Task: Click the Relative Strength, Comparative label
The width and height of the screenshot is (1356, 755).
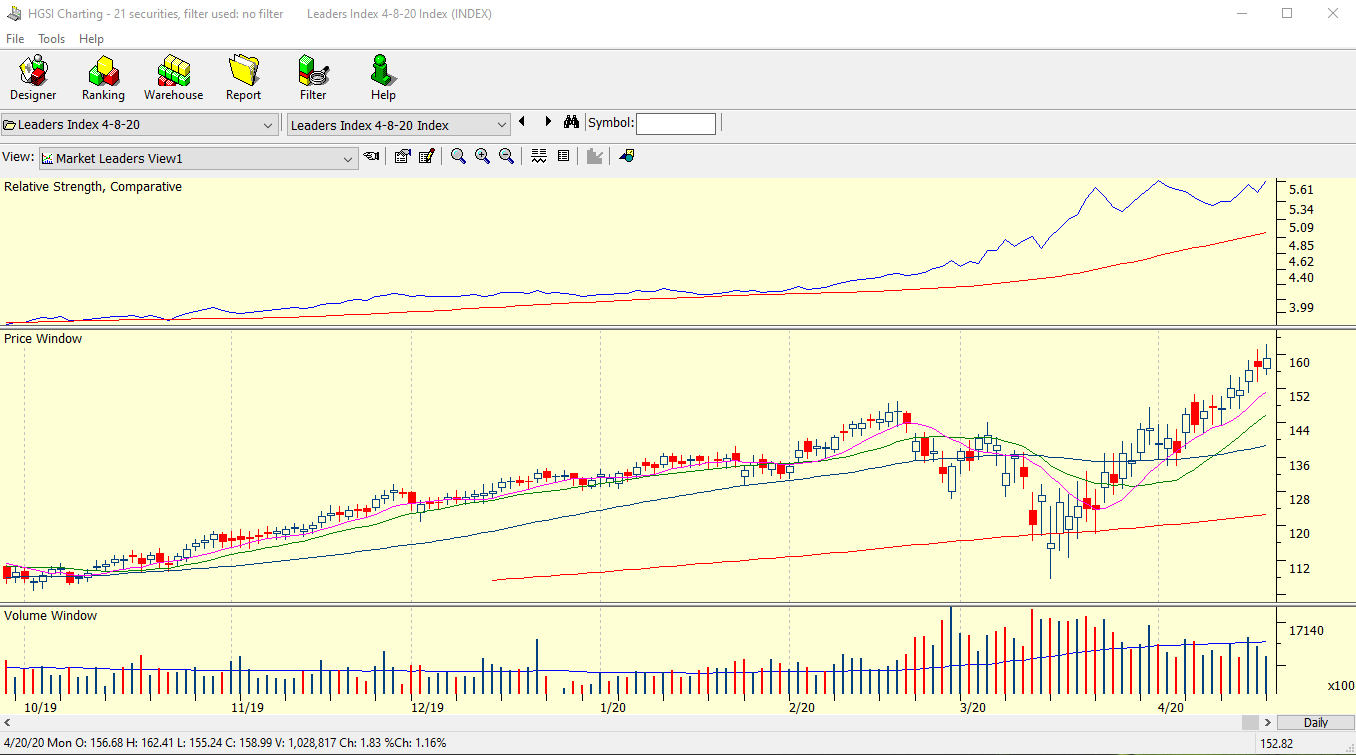Action: coord(93,187)
